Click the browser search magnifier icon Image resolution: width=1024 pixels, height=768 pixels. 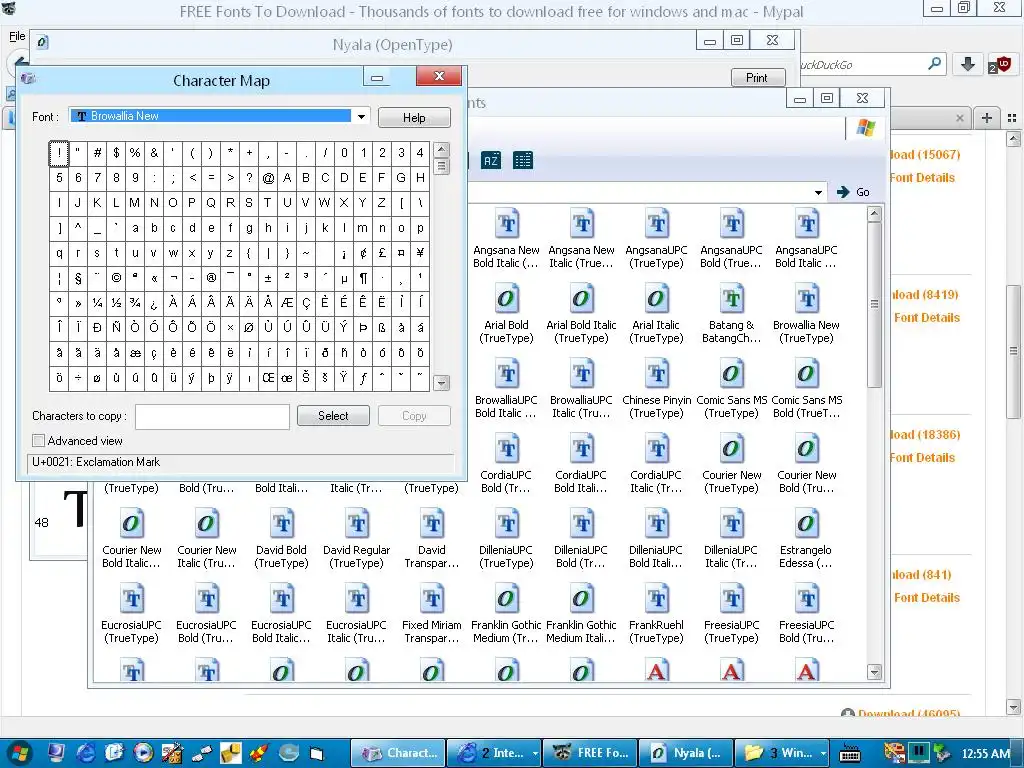coord(935,64)
